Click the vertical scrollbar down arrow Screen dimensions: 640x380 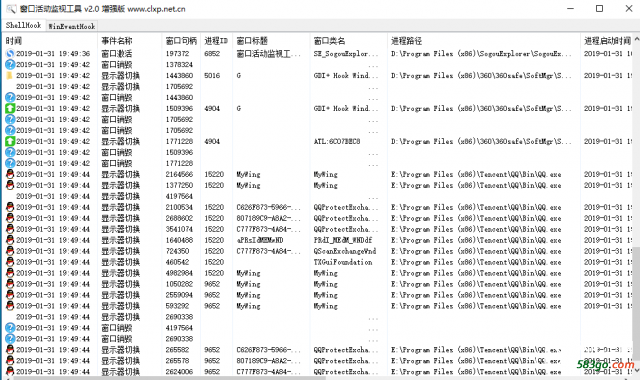[x=636, y=371]
